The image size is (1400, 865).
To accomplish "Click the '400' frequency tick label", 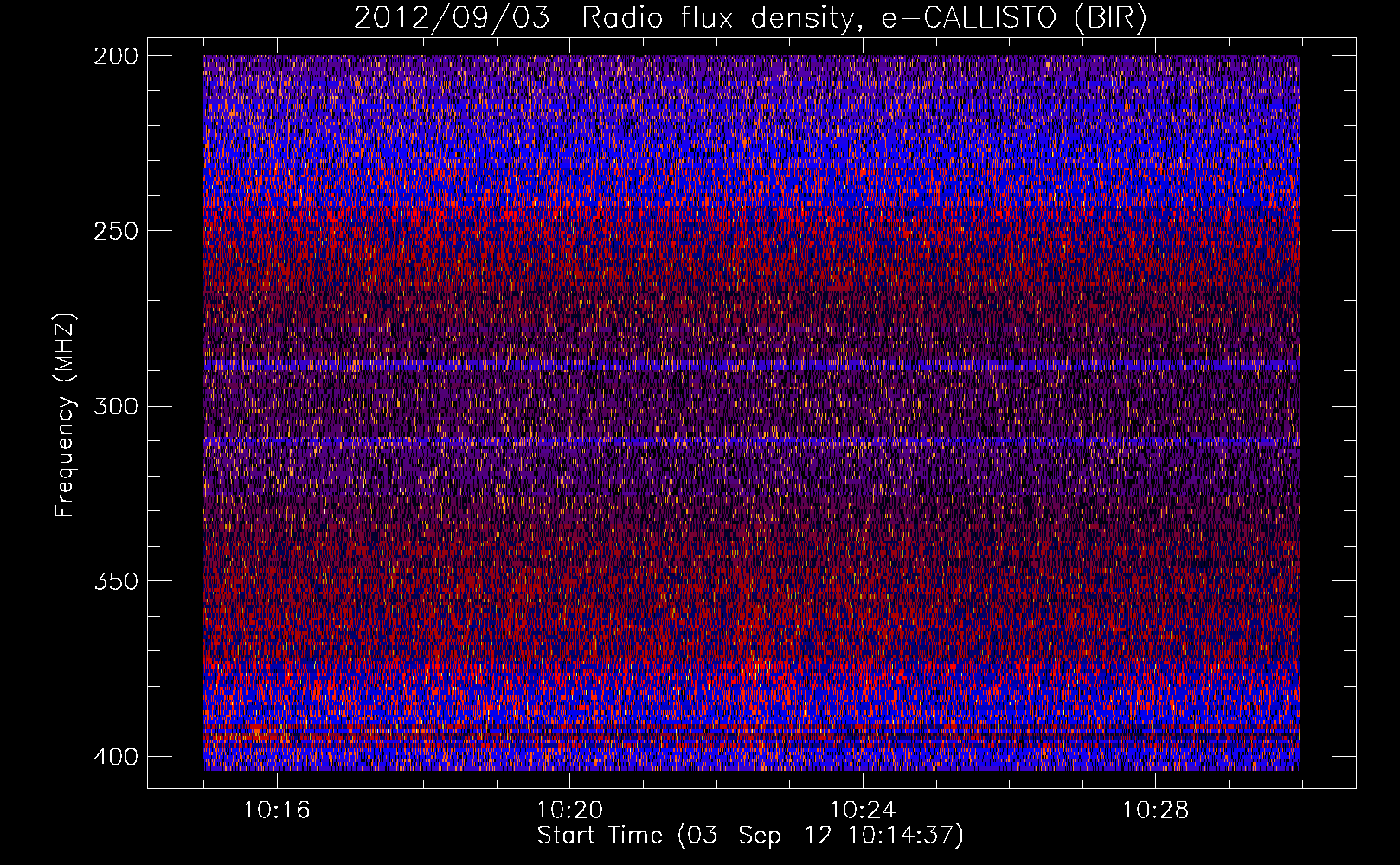I will (115, 756).
